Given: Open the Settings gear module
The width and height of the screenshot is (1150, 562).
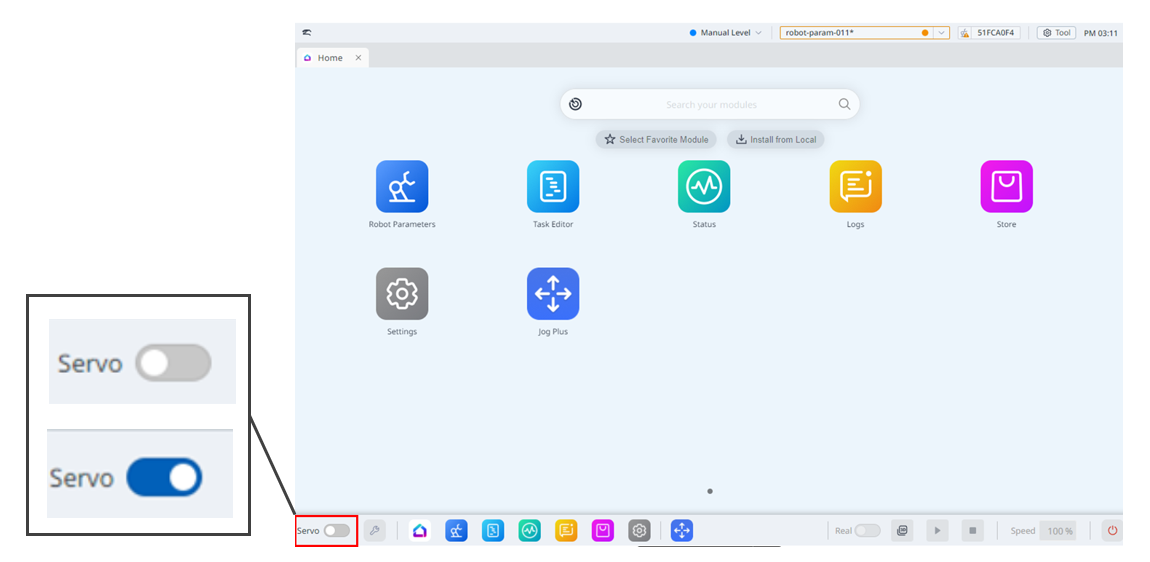Looking at the screenshot, I should pyautogui.click(x=402, y=294).
